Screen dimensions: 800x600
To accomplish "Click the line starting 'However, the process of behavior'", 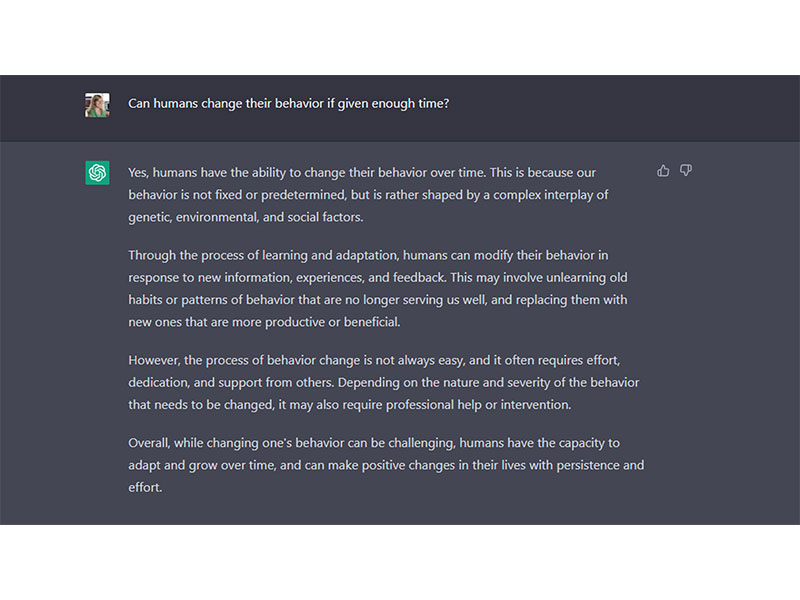I will pos(374,360).
